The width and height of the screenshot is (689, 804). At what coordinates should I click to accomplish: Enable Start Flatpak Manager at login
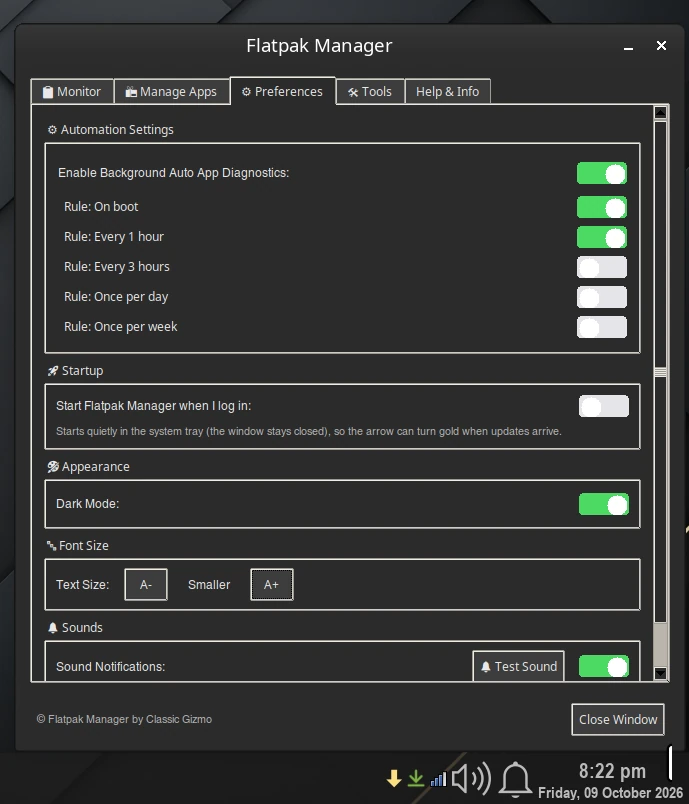point(604,406)
